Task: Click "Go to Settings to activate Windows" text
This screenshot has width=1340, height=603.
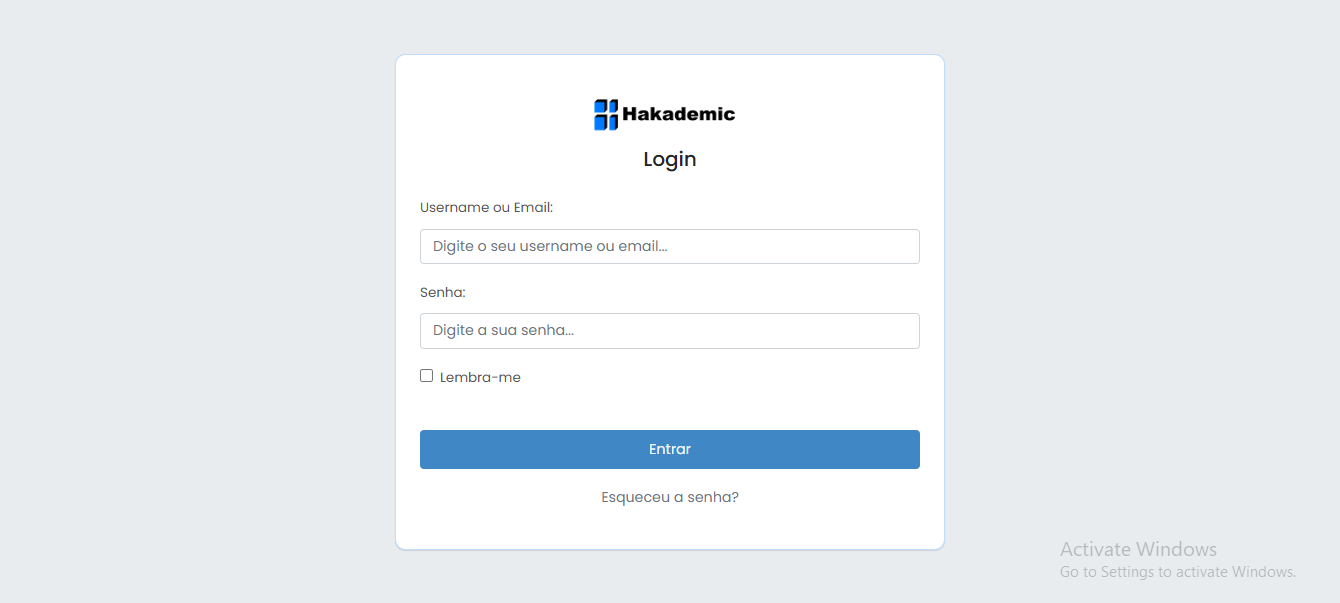Action: coord(1177,572)
